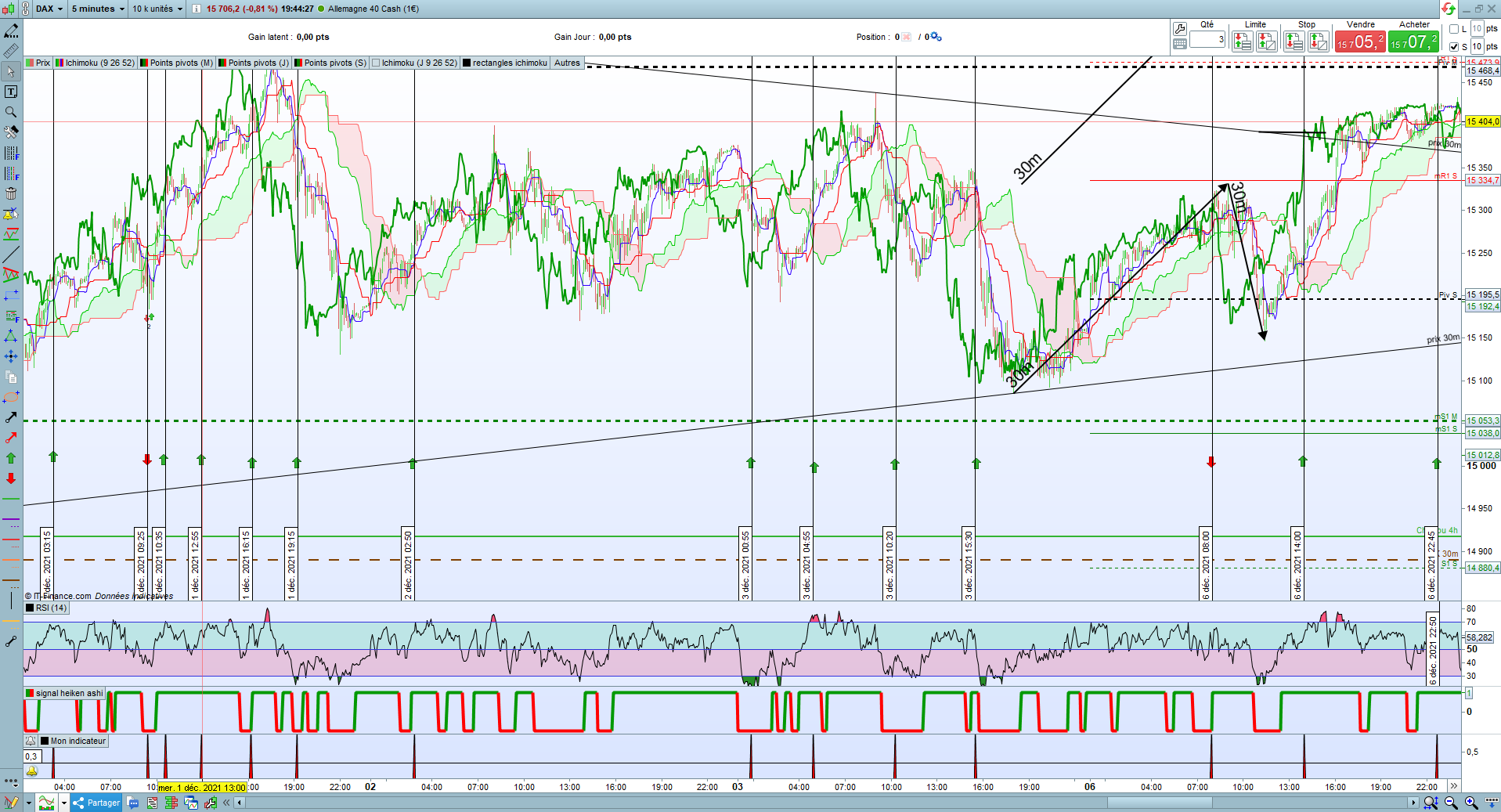
Task: Select the diagonal line drawing tool
Action: pyautogui.click(x=11, y=254)
